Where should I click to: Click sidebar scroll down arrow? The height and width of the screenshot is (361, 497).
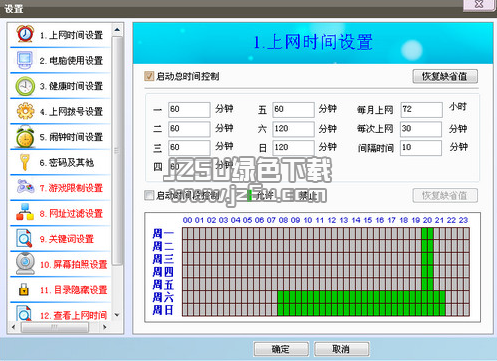[117, 315]
